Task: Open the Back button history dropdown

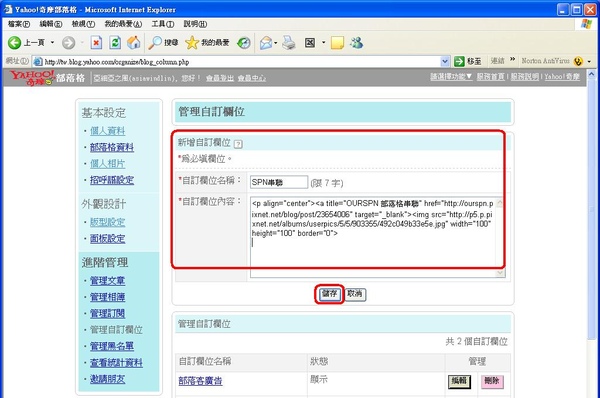Action: tap(52, 42)
